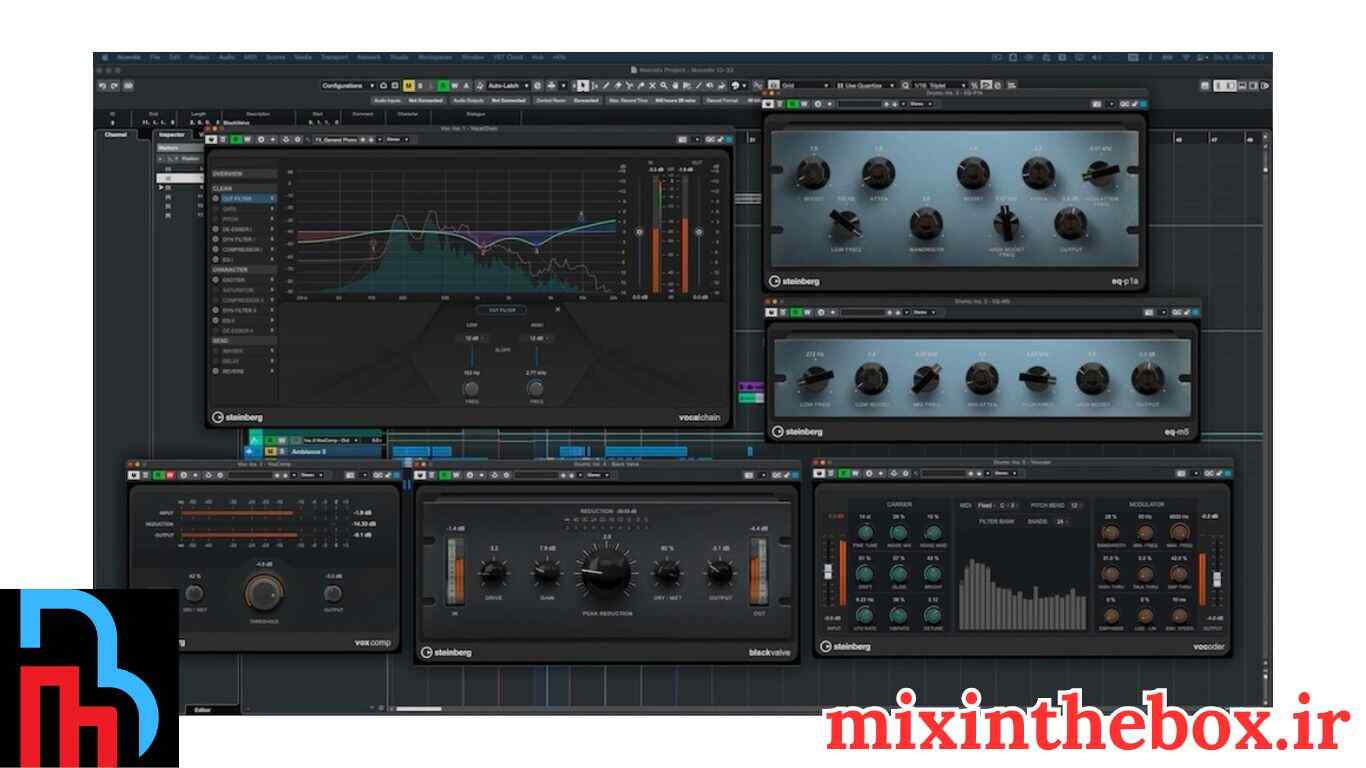Open the HIGH slope 12 dB dropdown
This screenshot has width=1366, height=768.
pyautogui.click(x=536, y=338)
